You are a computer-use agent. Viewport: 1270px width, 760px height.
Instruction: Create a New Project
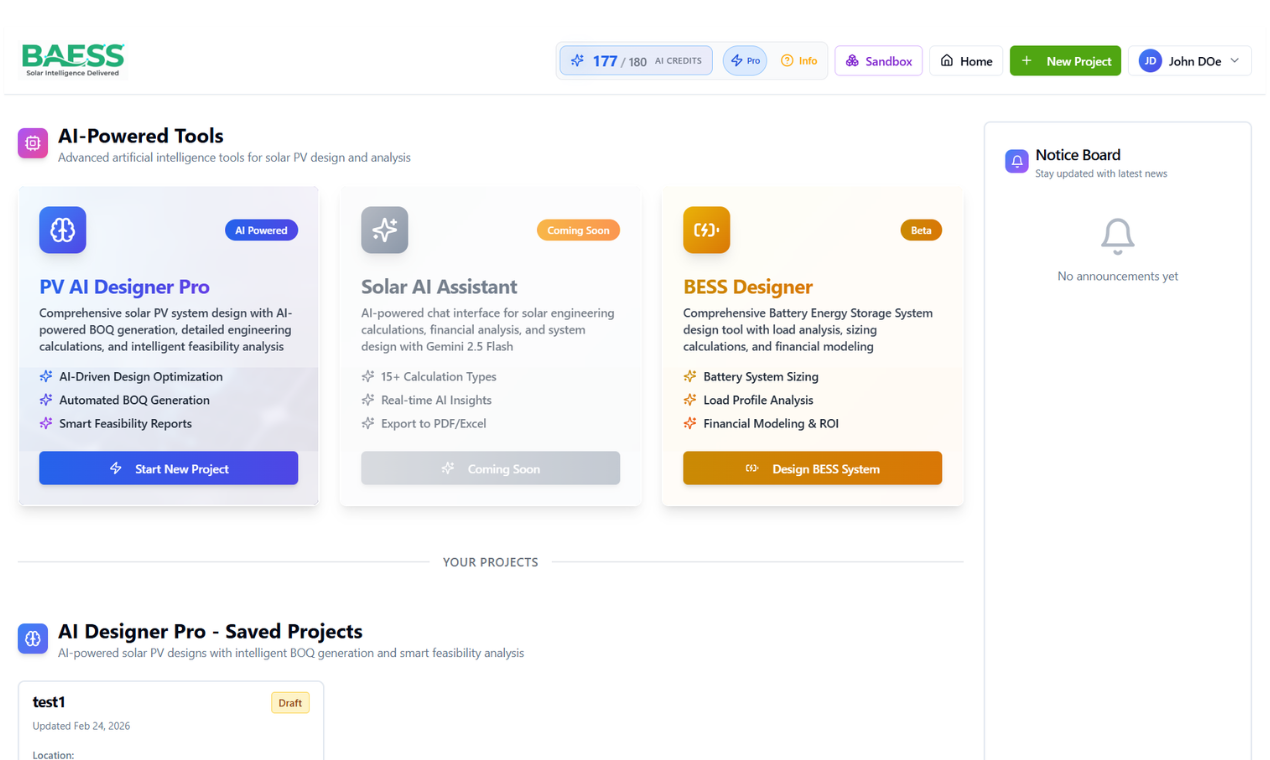pyautogui.click(x=1065, y=61)
